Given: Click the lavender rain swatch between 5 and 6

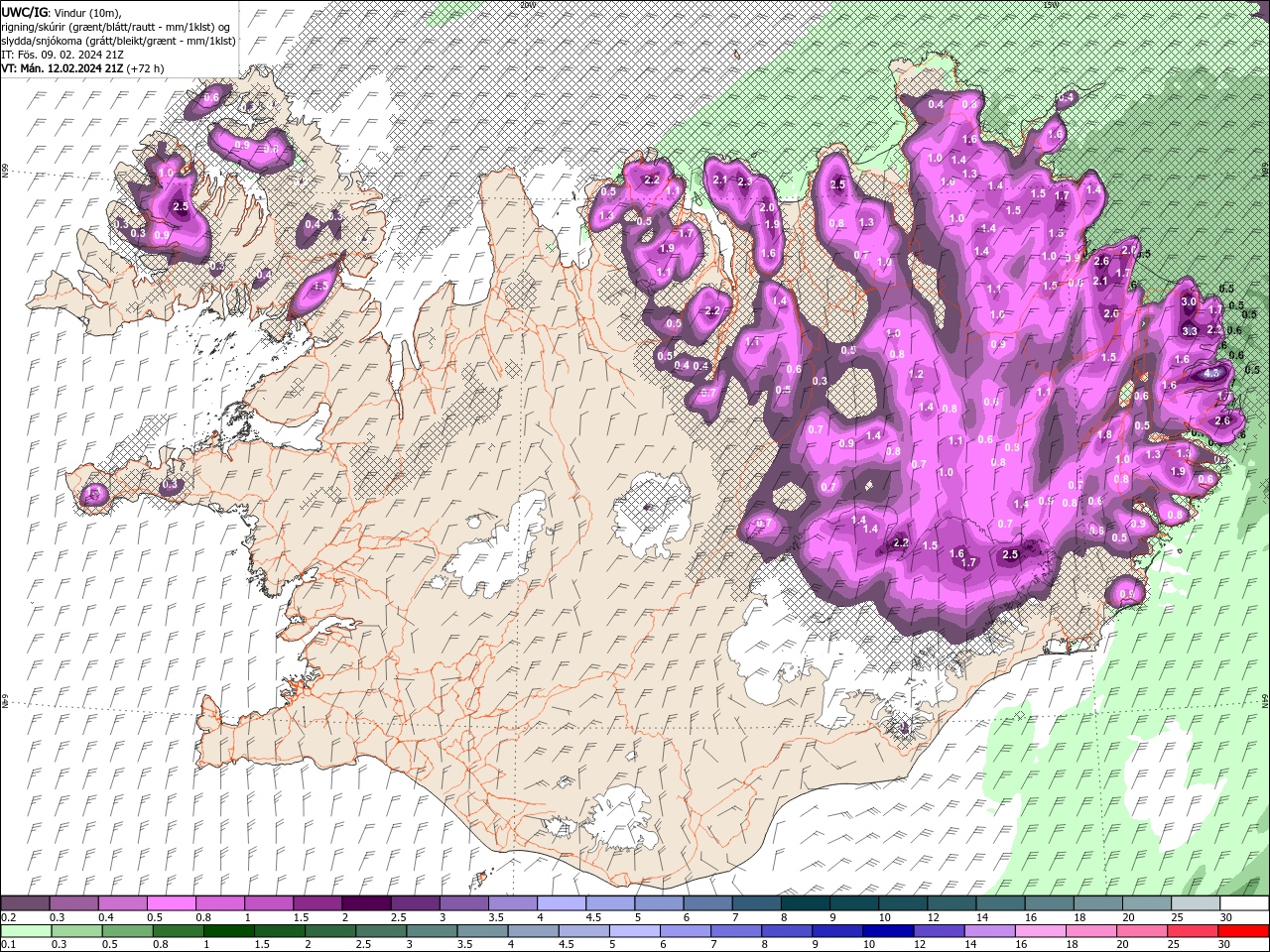Looking at the screenshot, I should 635,931.
